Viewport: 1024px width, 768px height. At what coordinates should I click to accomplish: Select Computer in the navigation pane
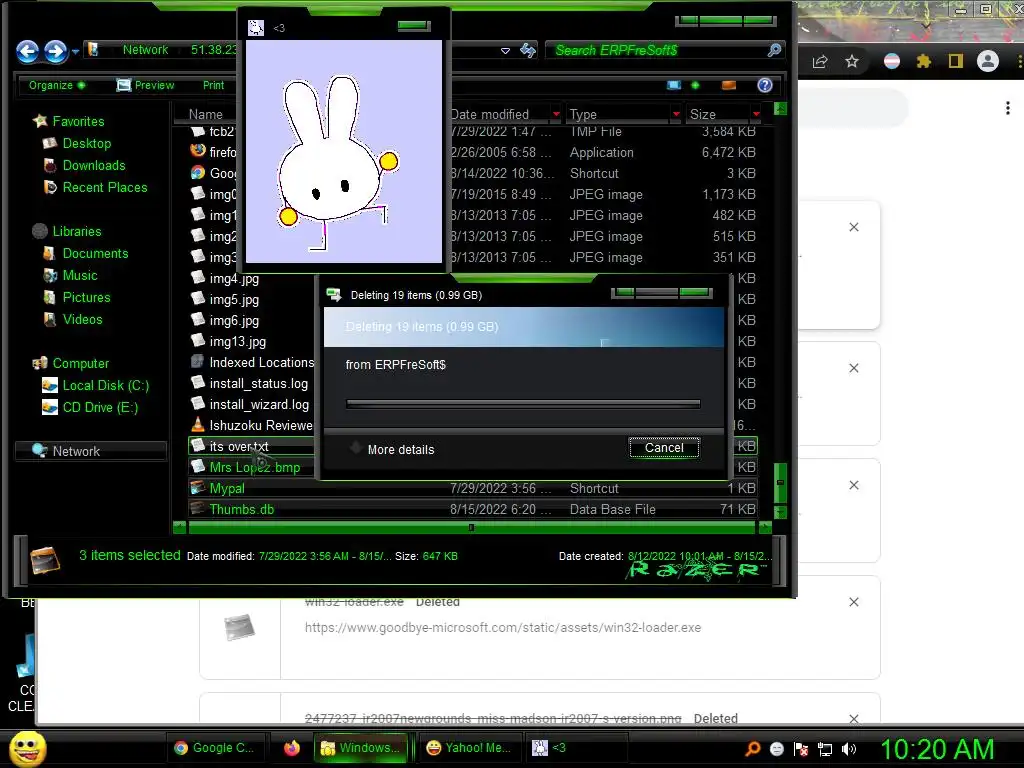[x=80, y=363]
